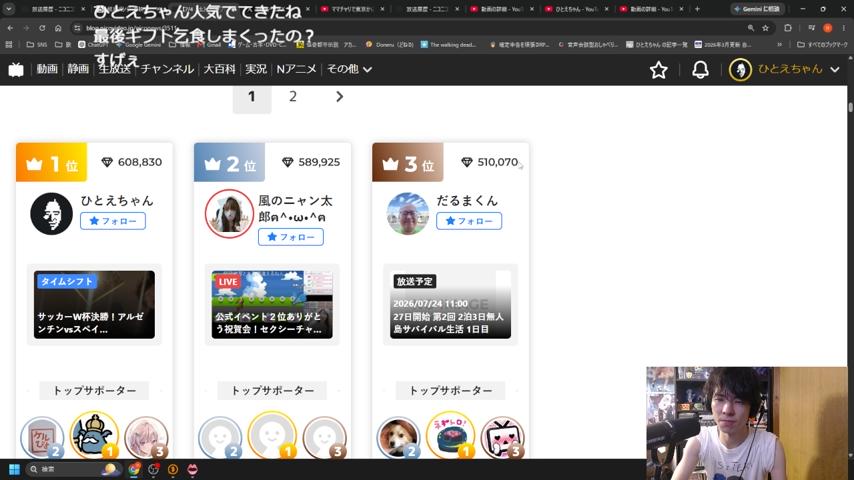Screen dimensions: 854x480
Task: Open favorites star icon in Niconico header
Action: pyautogui.click(x=658, y=70)
